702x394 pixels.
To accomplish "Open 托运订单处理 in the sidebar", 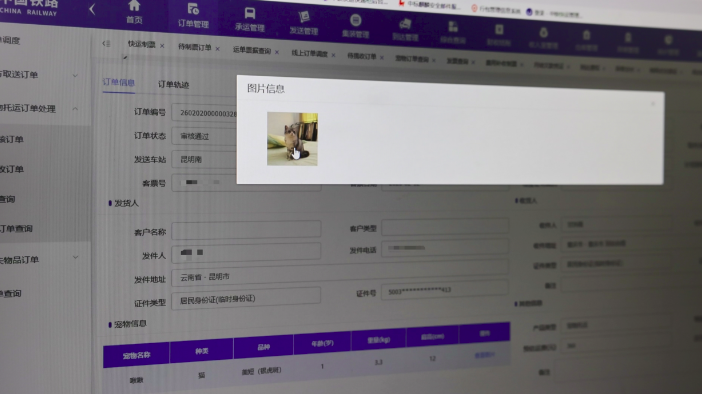I will click(x=27, y=108).
